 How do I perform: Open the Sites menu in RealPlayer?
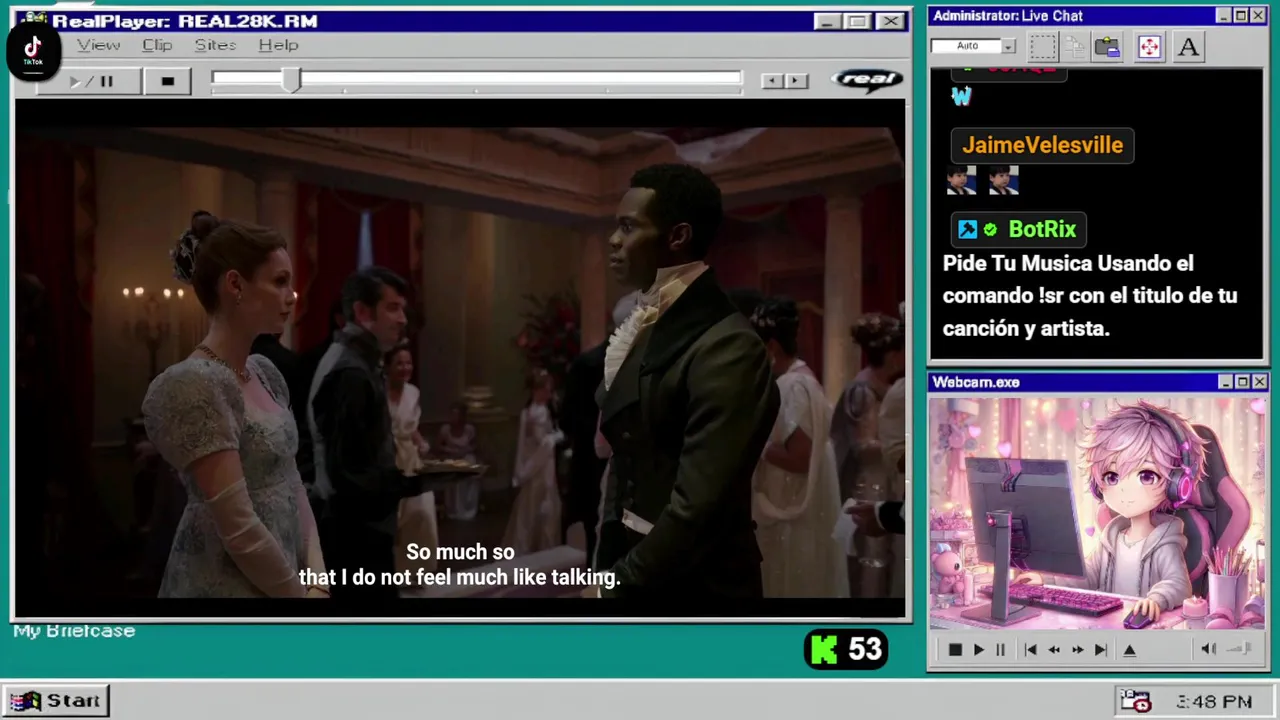pyautogui.click(x=215, y=45)
